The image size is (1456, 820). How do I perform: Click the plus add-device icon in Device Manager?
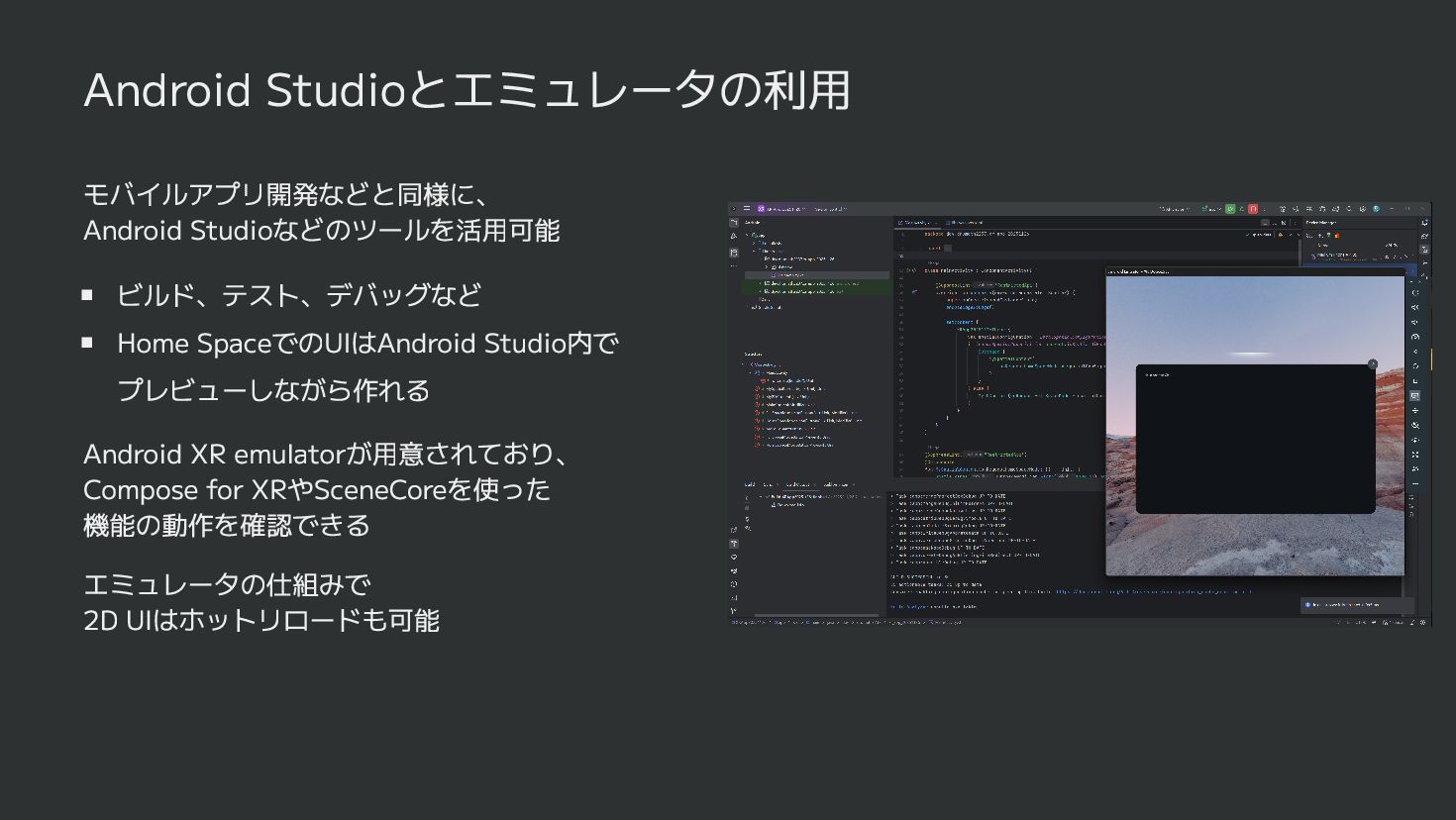coord(1320,236)
